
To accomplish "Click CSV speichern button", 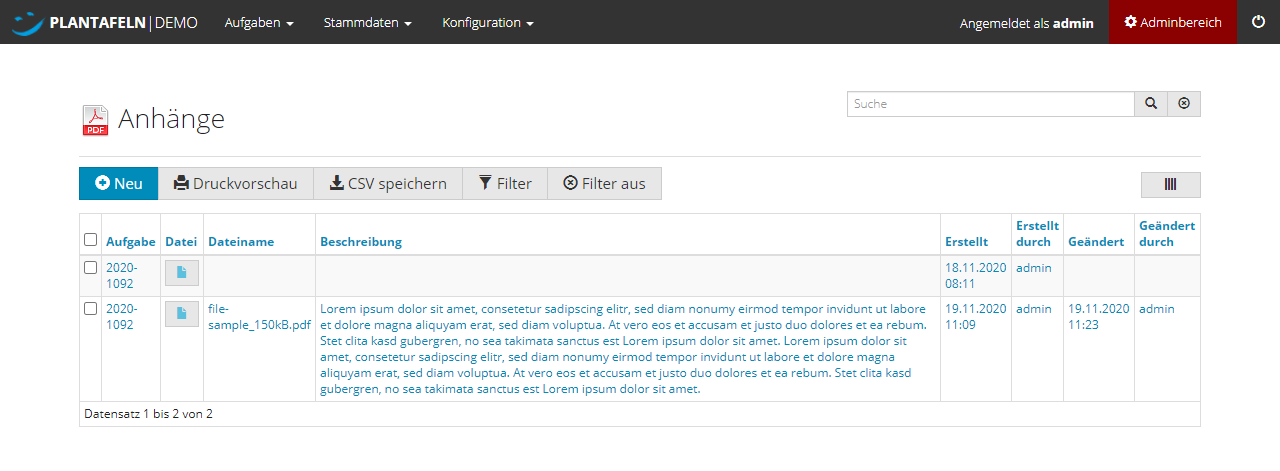I will click(388, 184).
